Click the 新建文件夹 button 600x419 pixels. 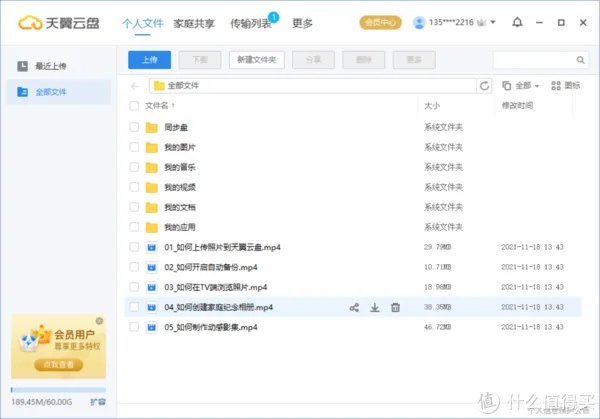click(257, 60)
